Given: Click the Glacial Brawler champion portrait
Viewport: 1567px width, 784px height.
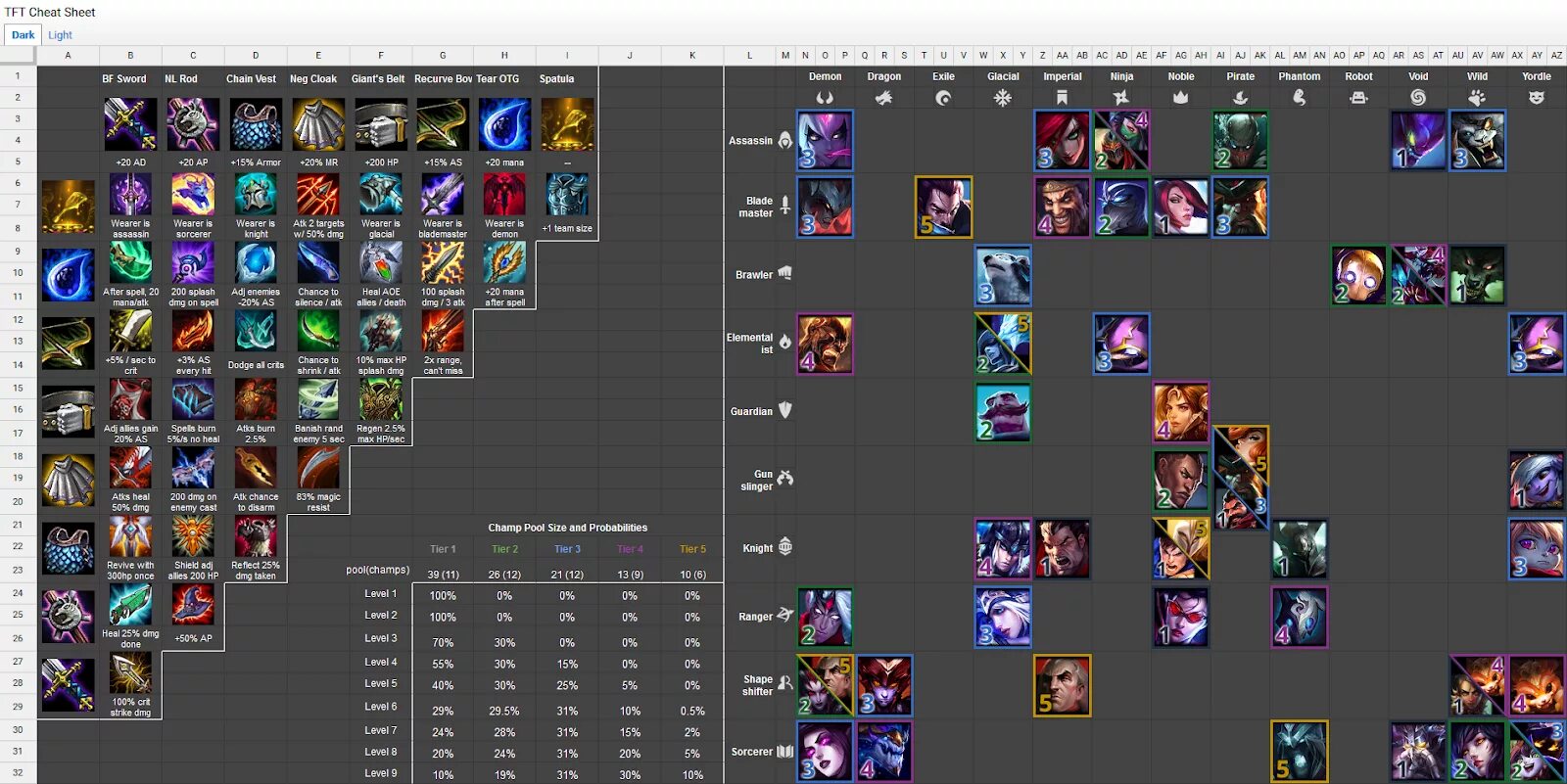Looking at the screenshot, I should pyautogui.click(x=1003, y=275).
